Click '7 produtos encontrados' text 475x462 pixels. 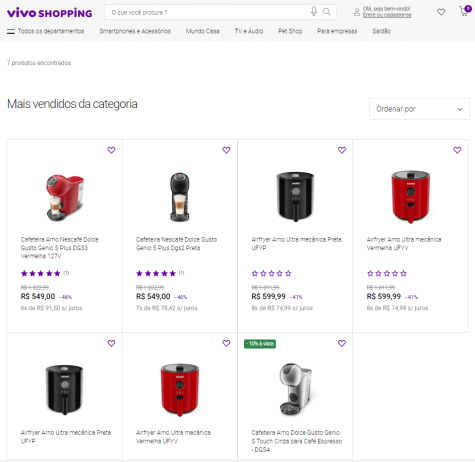tap(39, 63)
